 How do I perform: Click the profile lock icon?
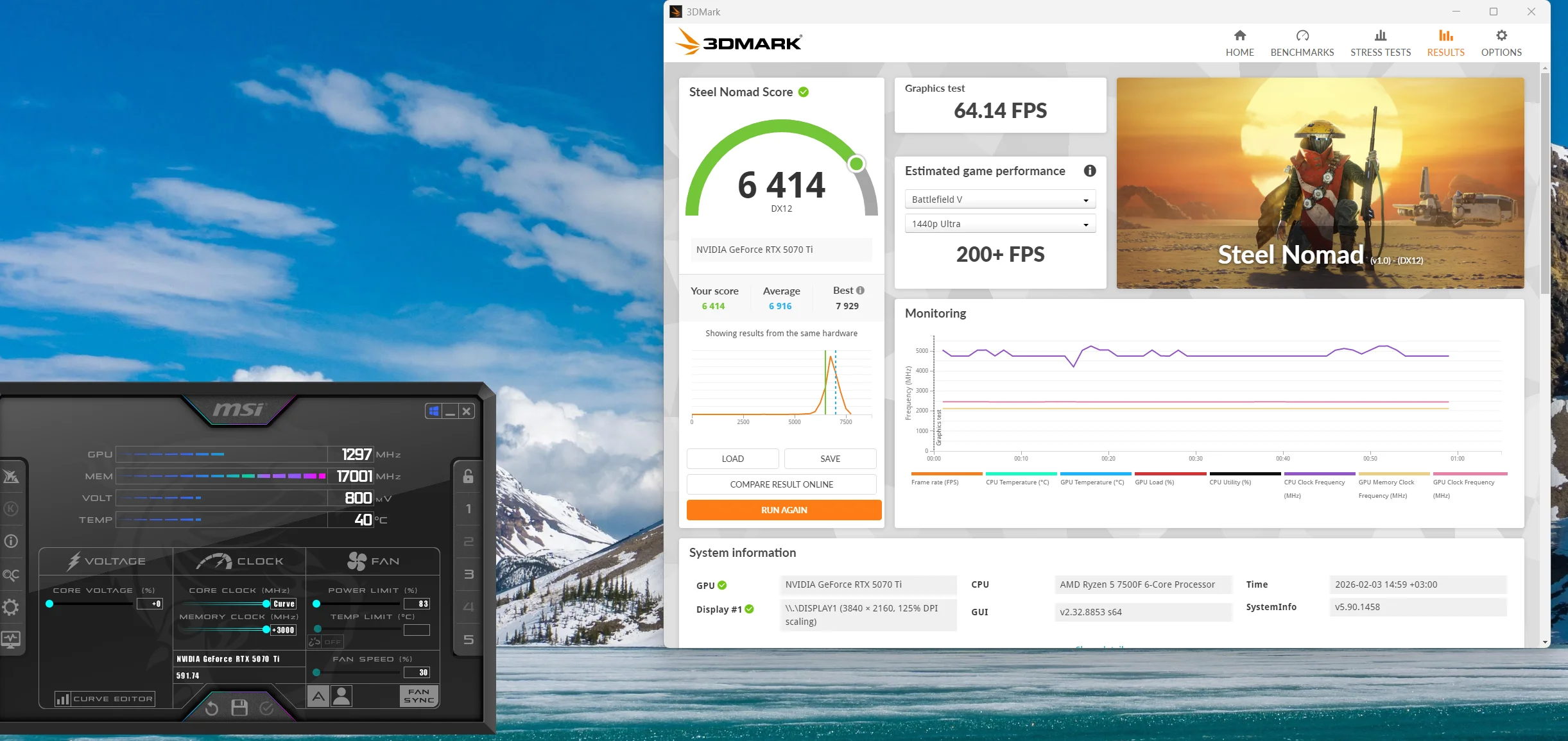(469, 476)
